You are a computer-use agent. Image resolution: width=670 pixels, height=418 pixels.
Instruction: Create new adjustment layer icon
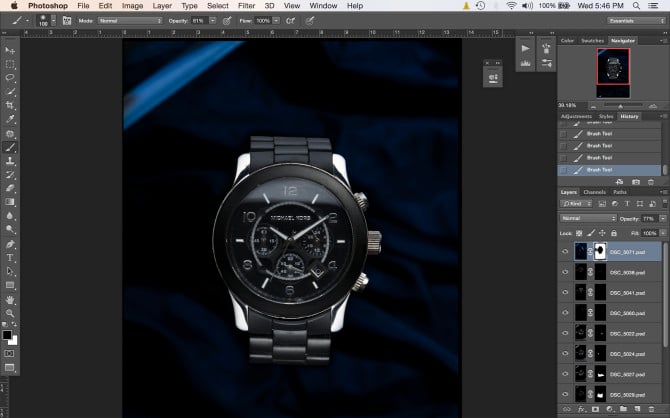(x=609, y=409)
